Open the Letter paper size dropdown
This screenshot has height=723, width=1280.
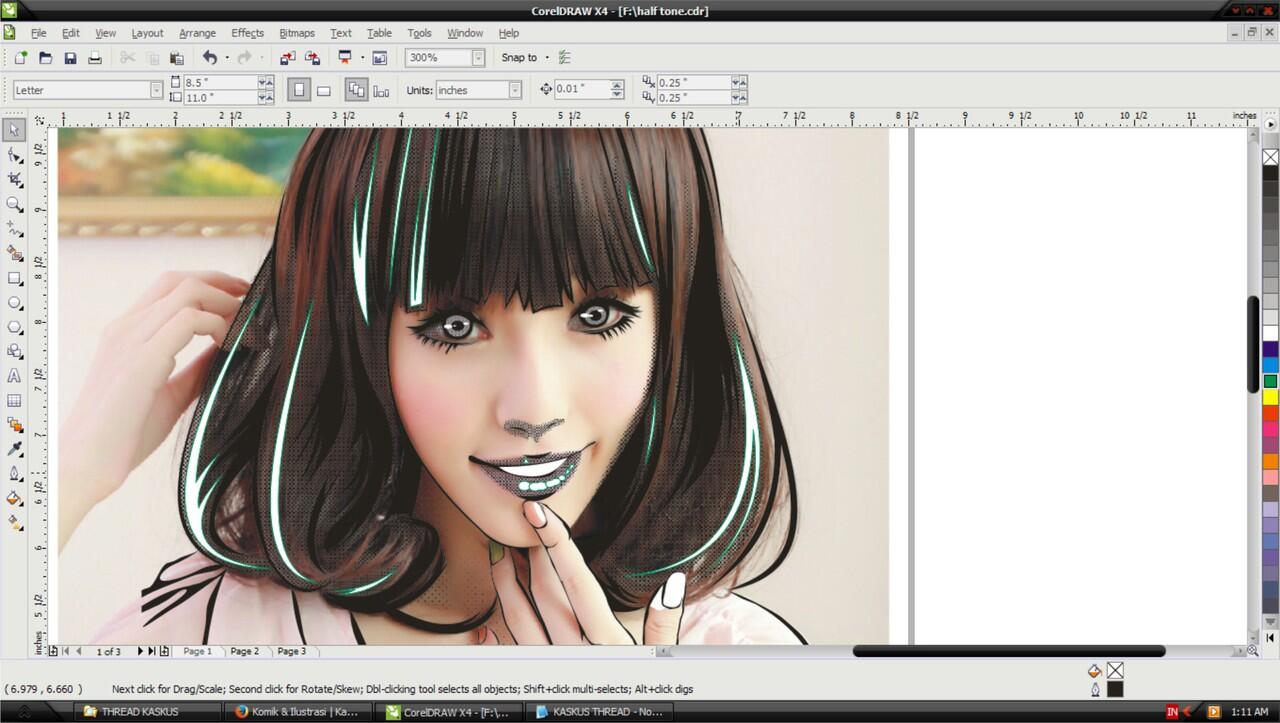[x=156, y=90]
